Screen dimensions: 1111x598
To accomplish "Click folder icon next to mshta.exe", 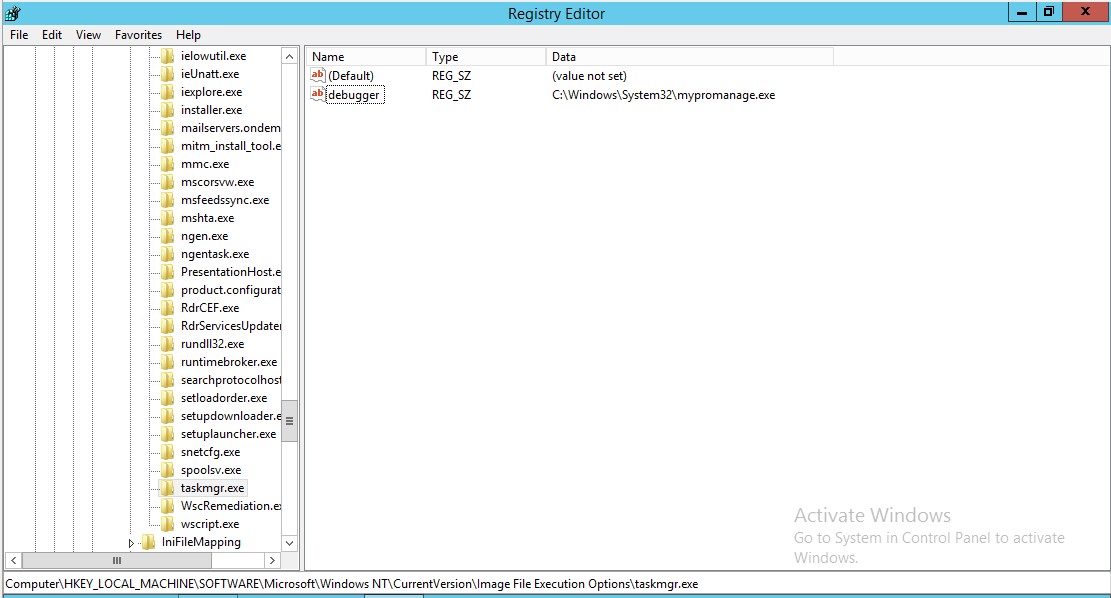I will 168,218.
